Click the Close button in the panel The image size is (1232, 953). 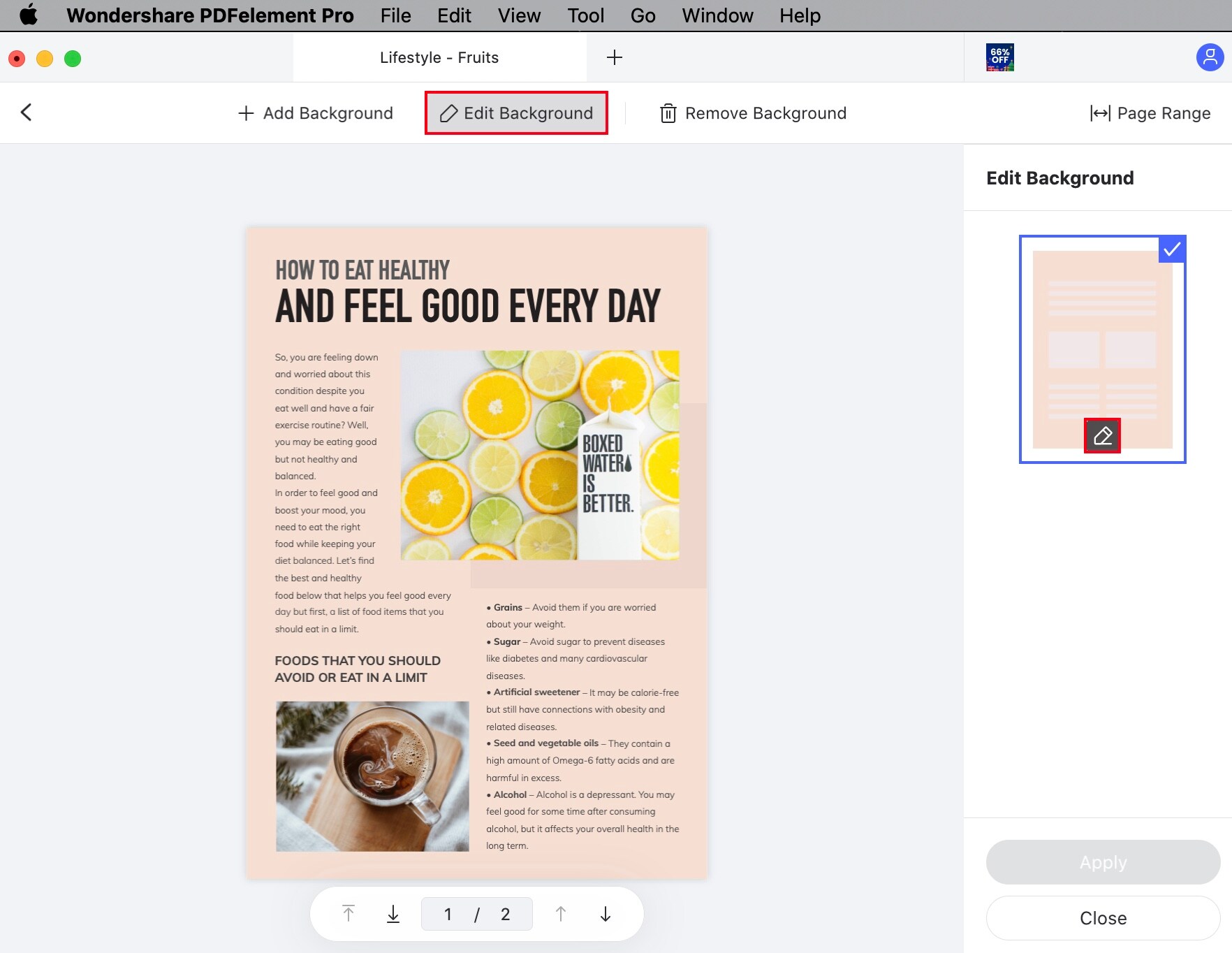pos(1103,918)
